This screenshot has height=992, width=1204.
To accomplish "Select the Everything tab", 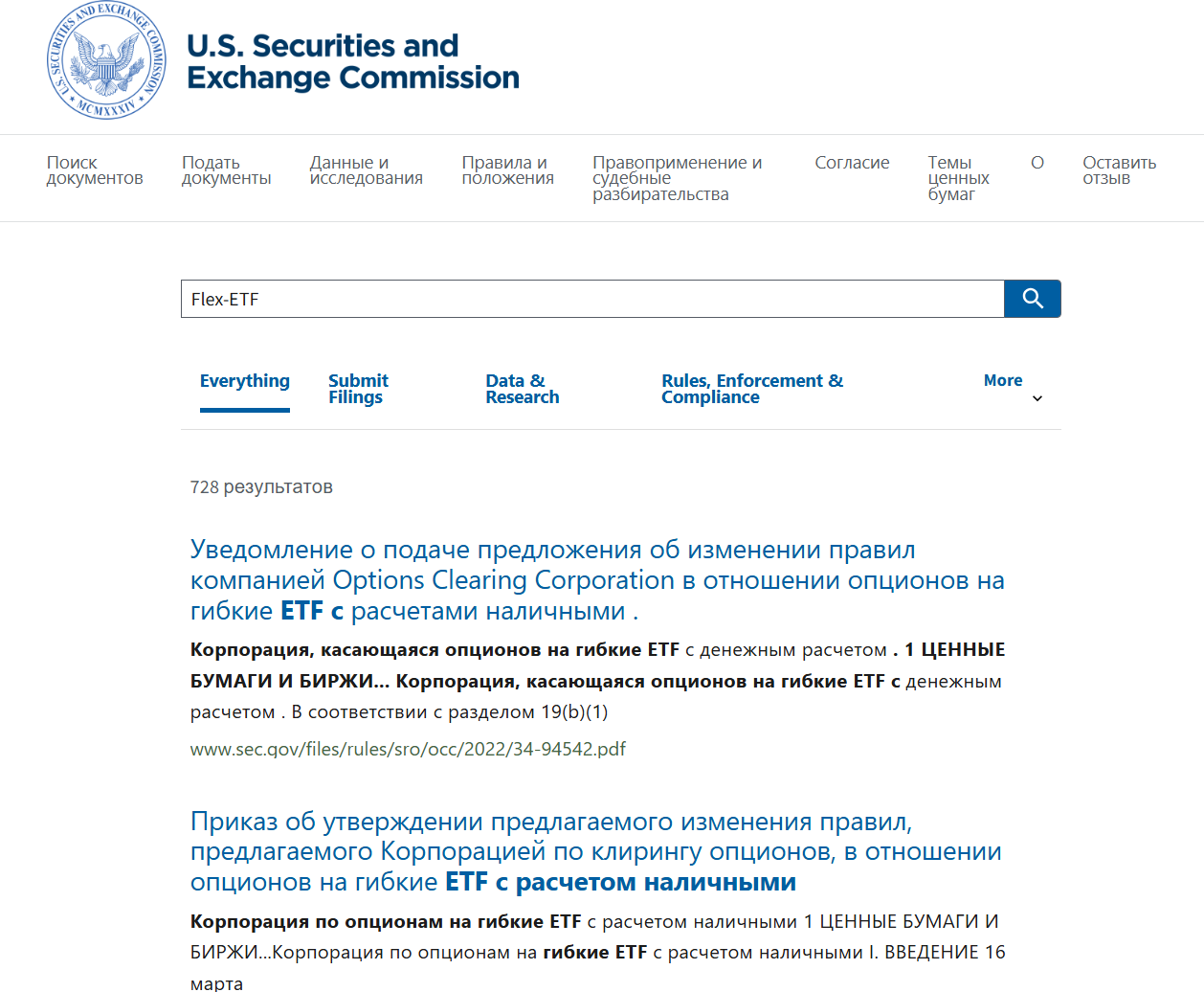I will pyautogui.click(x=244, y=380).
